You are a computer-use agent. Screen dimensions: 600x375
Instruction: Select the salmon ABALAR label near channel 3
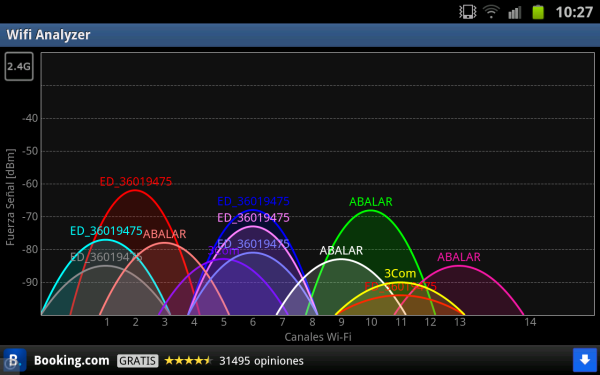165,234
